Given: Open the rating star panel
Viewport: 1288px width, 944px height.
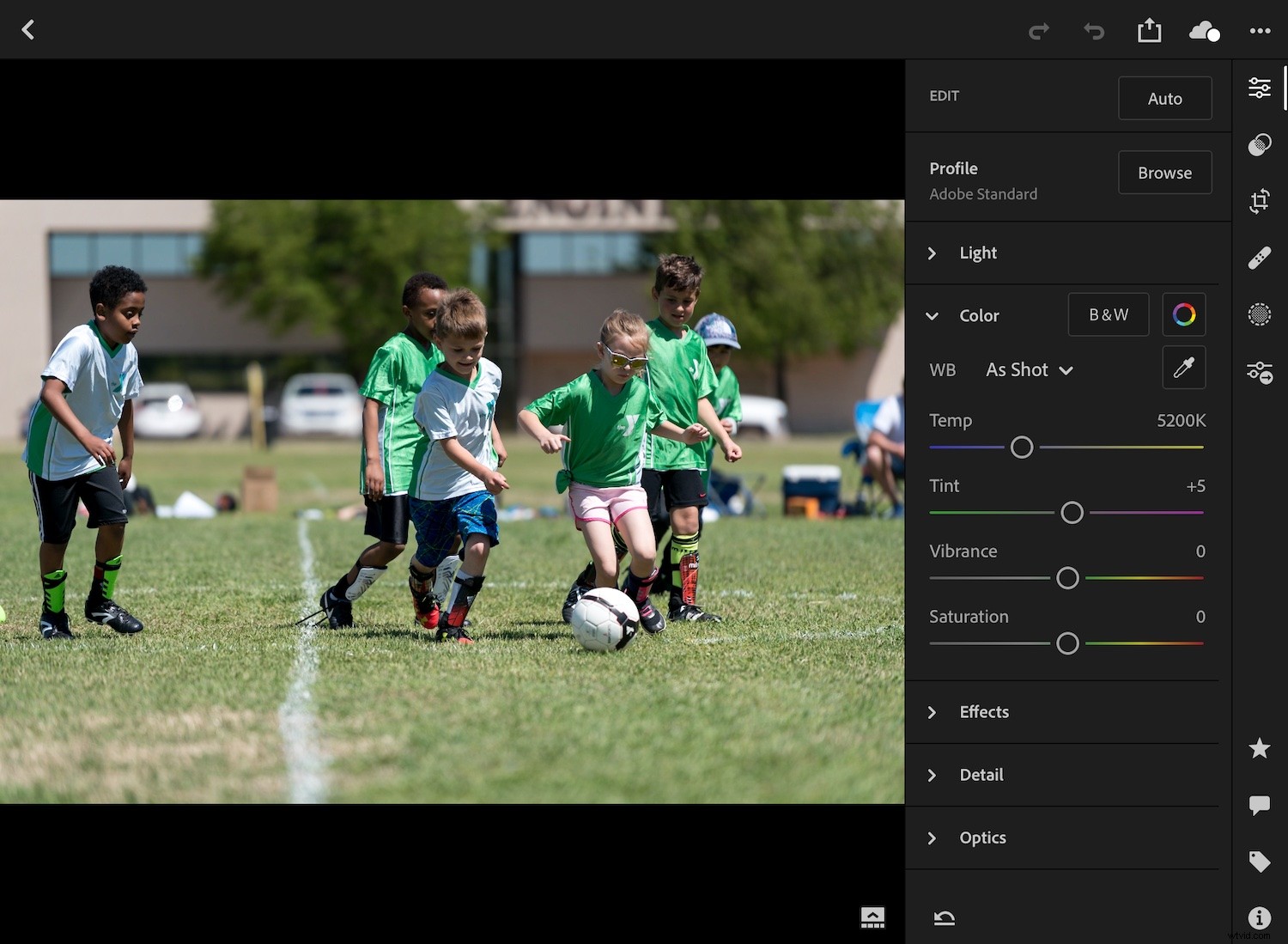Looking at the screenshot, I should pos(1260,748).
